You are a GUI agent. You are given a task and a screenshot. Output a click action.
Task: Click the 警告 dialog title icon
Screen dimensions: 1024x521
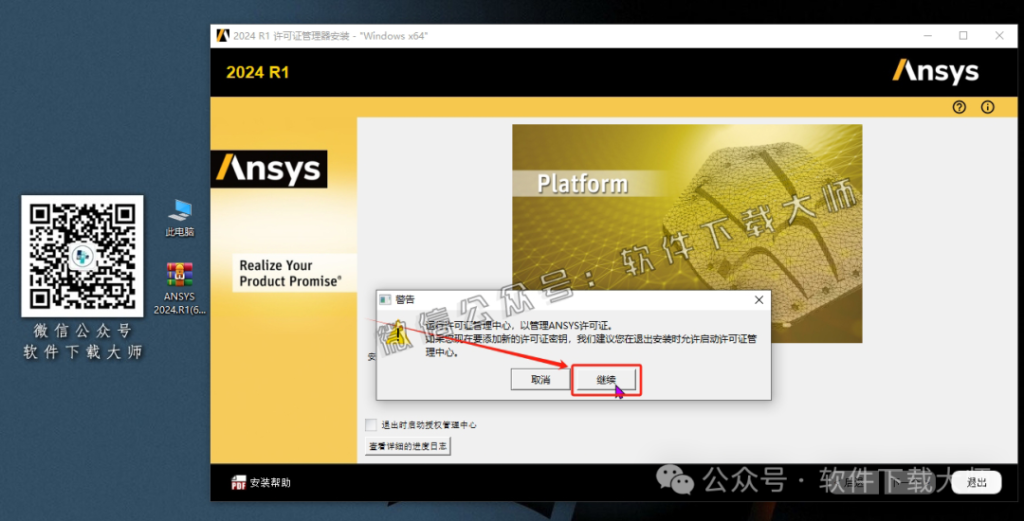[385, 300]
